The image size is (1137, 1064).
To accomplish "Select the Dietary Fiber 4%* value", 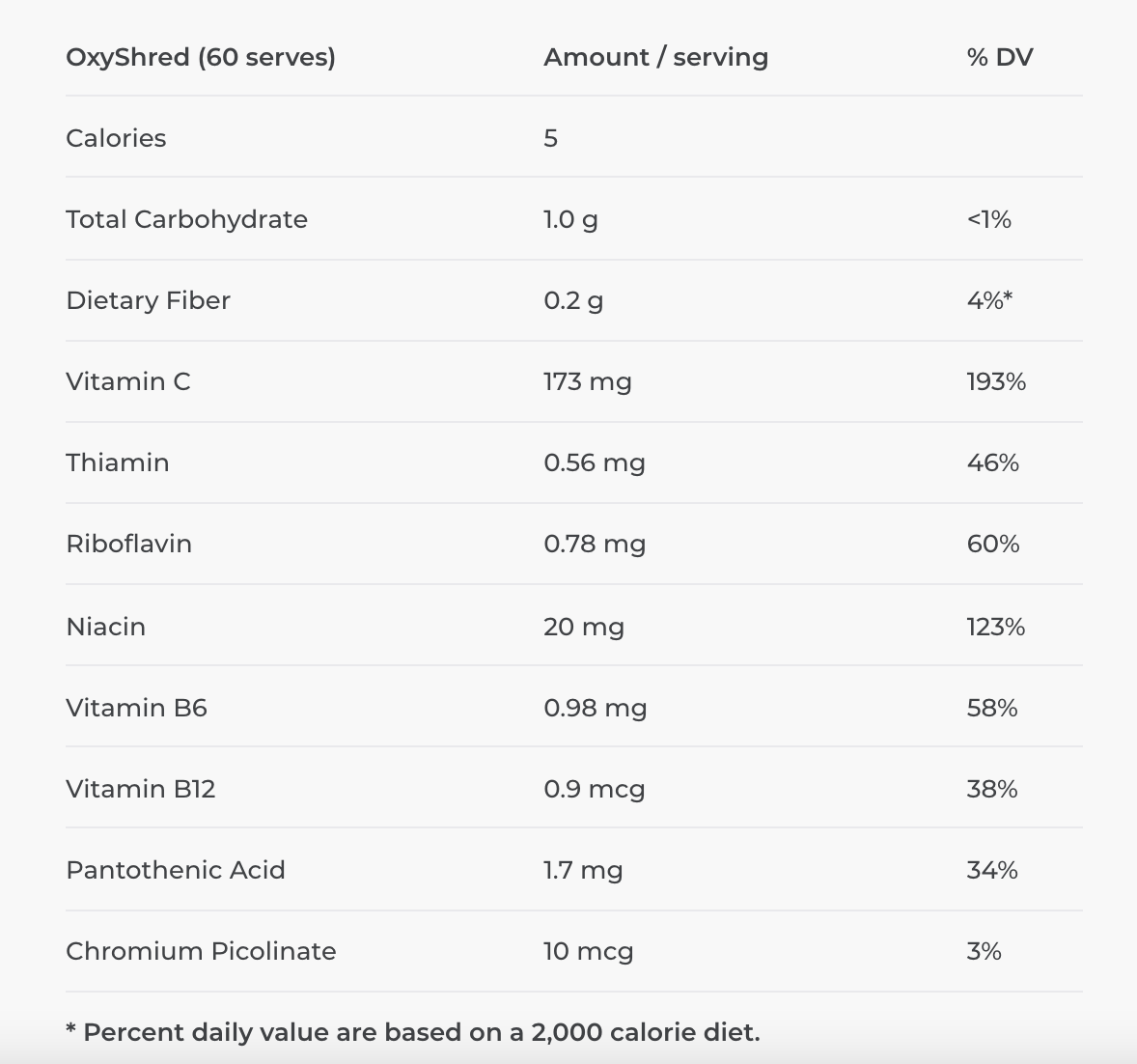I will [x=989, y=300].
